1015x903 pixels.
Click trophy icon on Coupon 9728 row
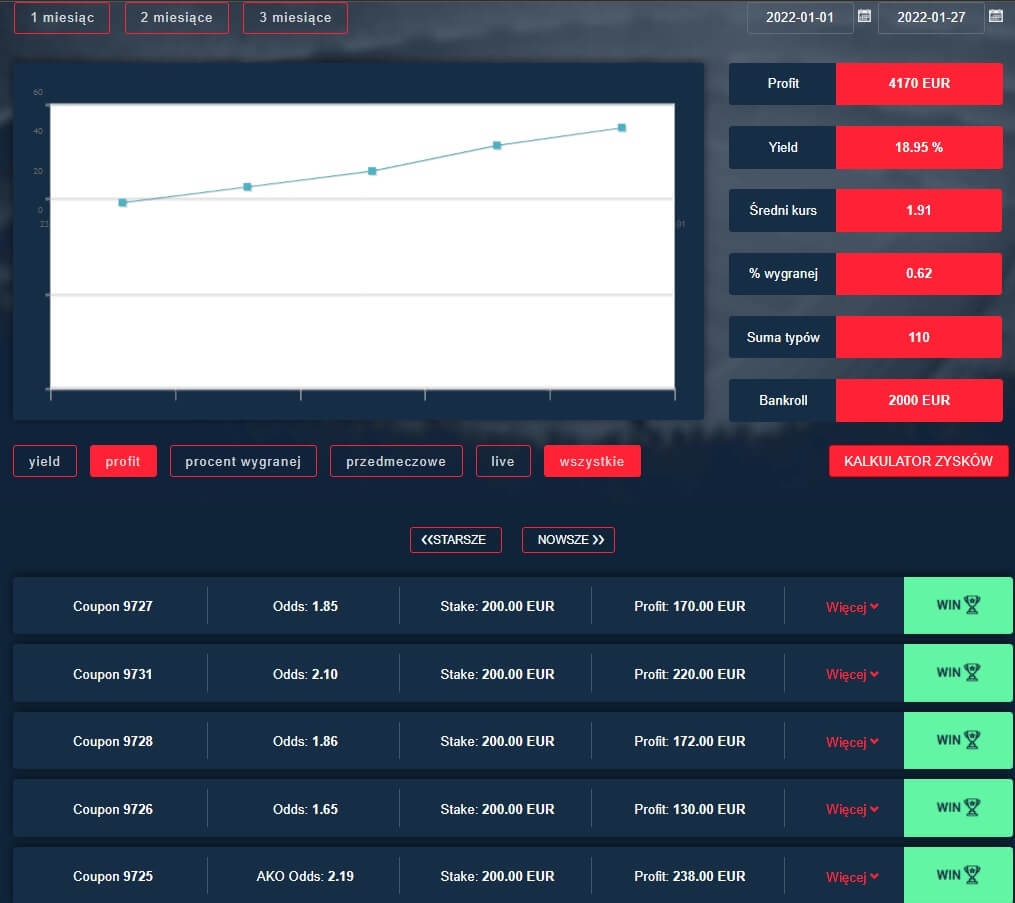[972, 740]
